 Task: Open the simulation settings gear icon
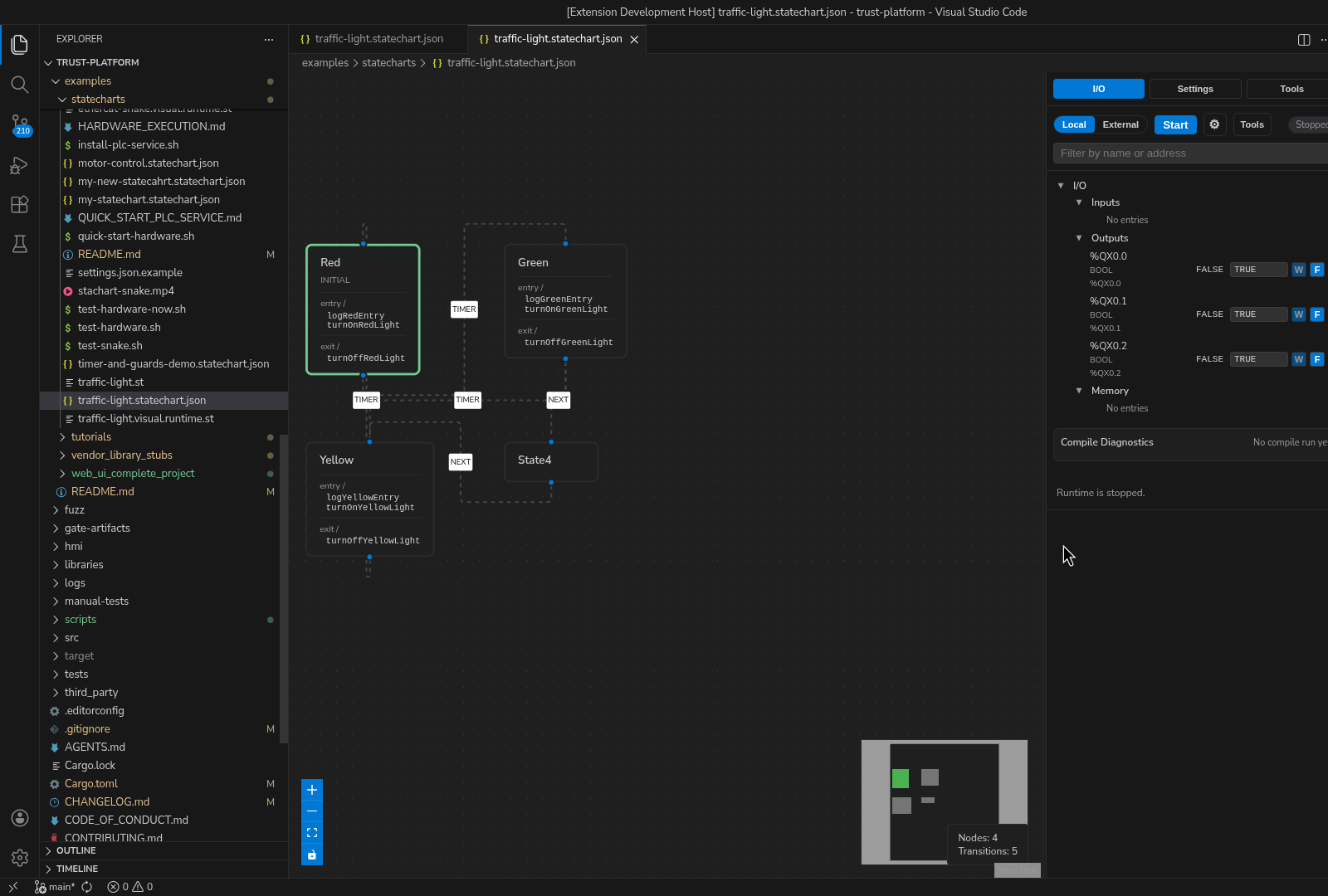[x=1214, y=124]
